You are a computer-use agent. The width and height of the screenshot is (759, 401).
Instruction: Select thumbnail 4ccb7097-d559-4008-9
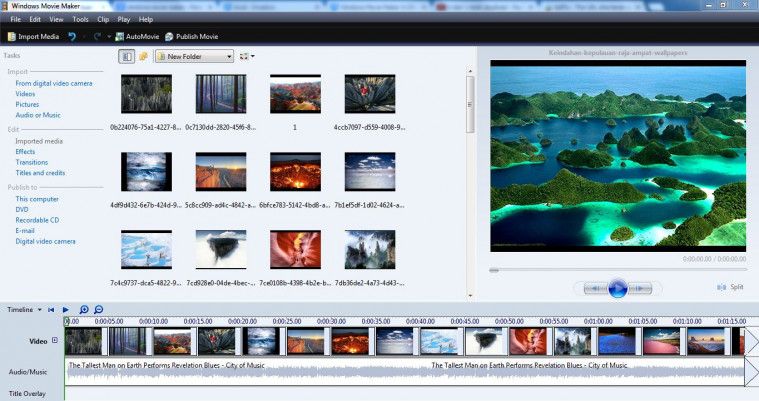(x=370, y=94)
